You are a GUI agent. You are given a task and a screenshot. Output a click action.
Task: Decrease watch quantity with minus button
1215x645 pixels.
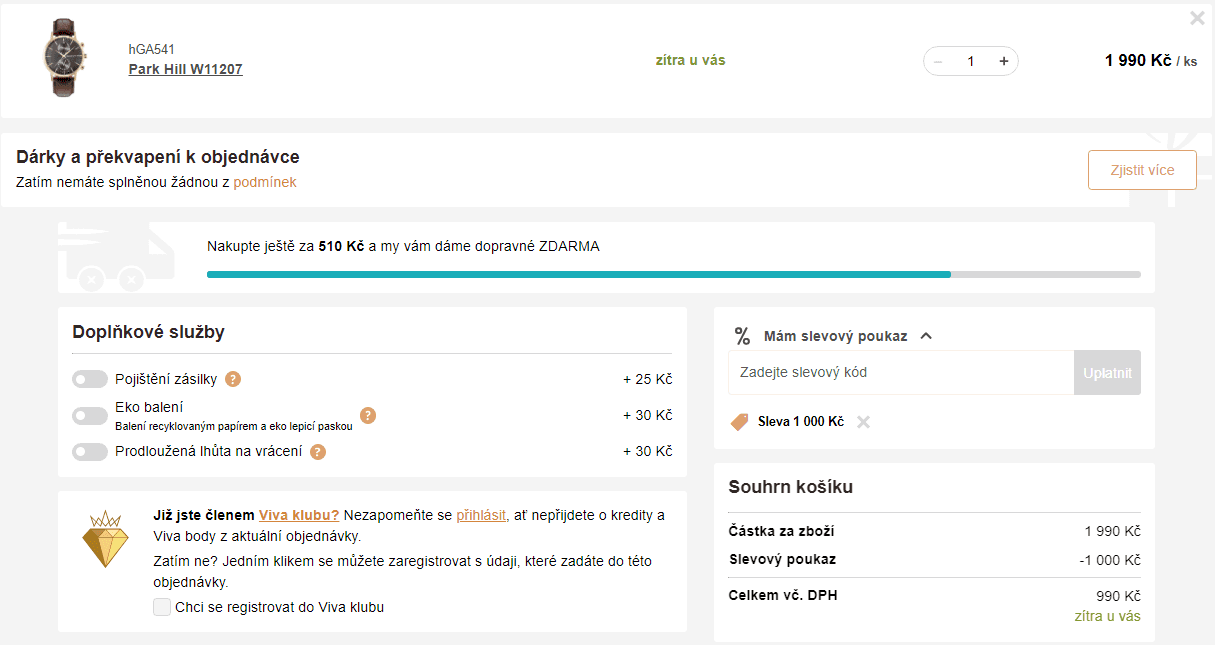click(938, 61)
